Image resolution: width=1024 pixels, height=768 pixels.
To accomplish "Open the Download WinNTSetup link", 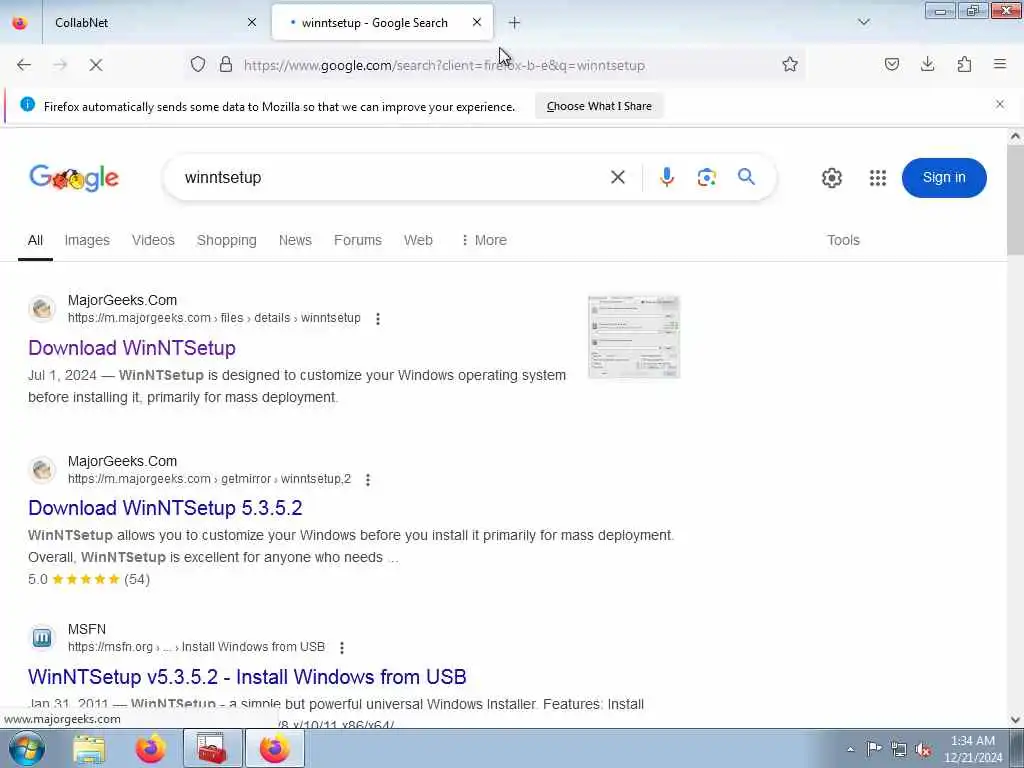I will [132, 347].
